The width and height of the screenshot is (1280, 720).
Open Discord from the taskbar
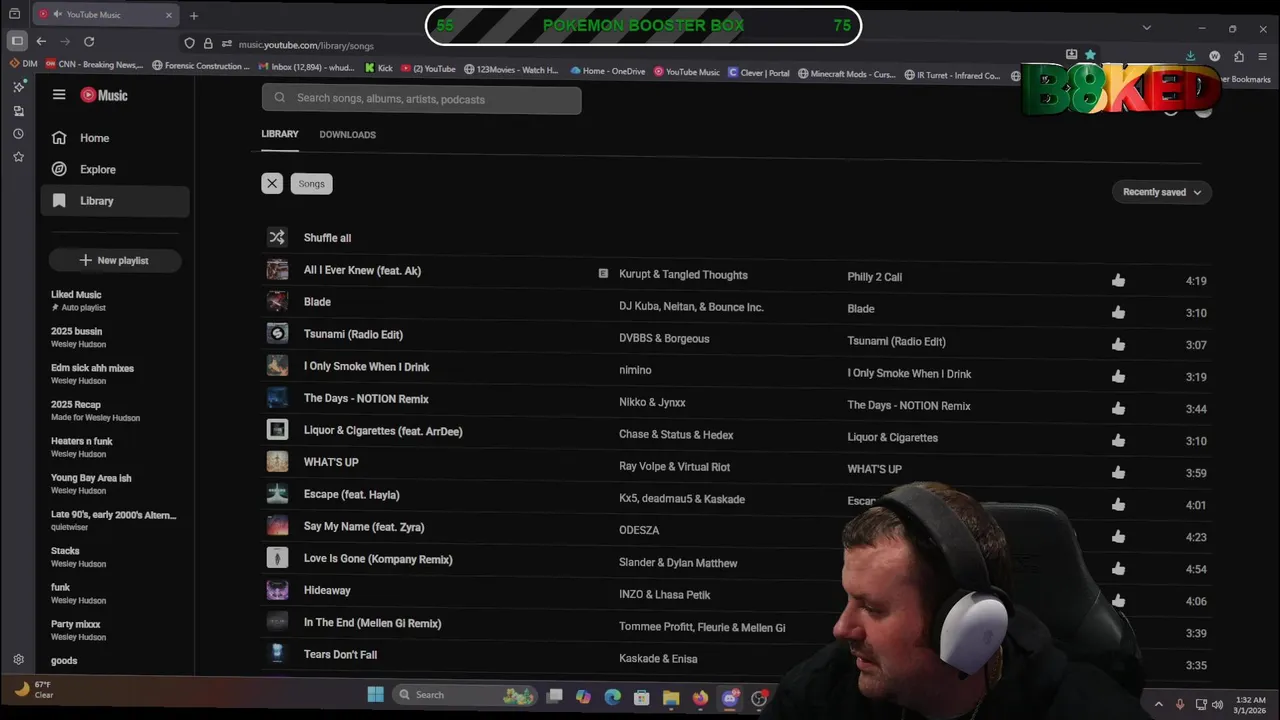[x=730, y=698]
